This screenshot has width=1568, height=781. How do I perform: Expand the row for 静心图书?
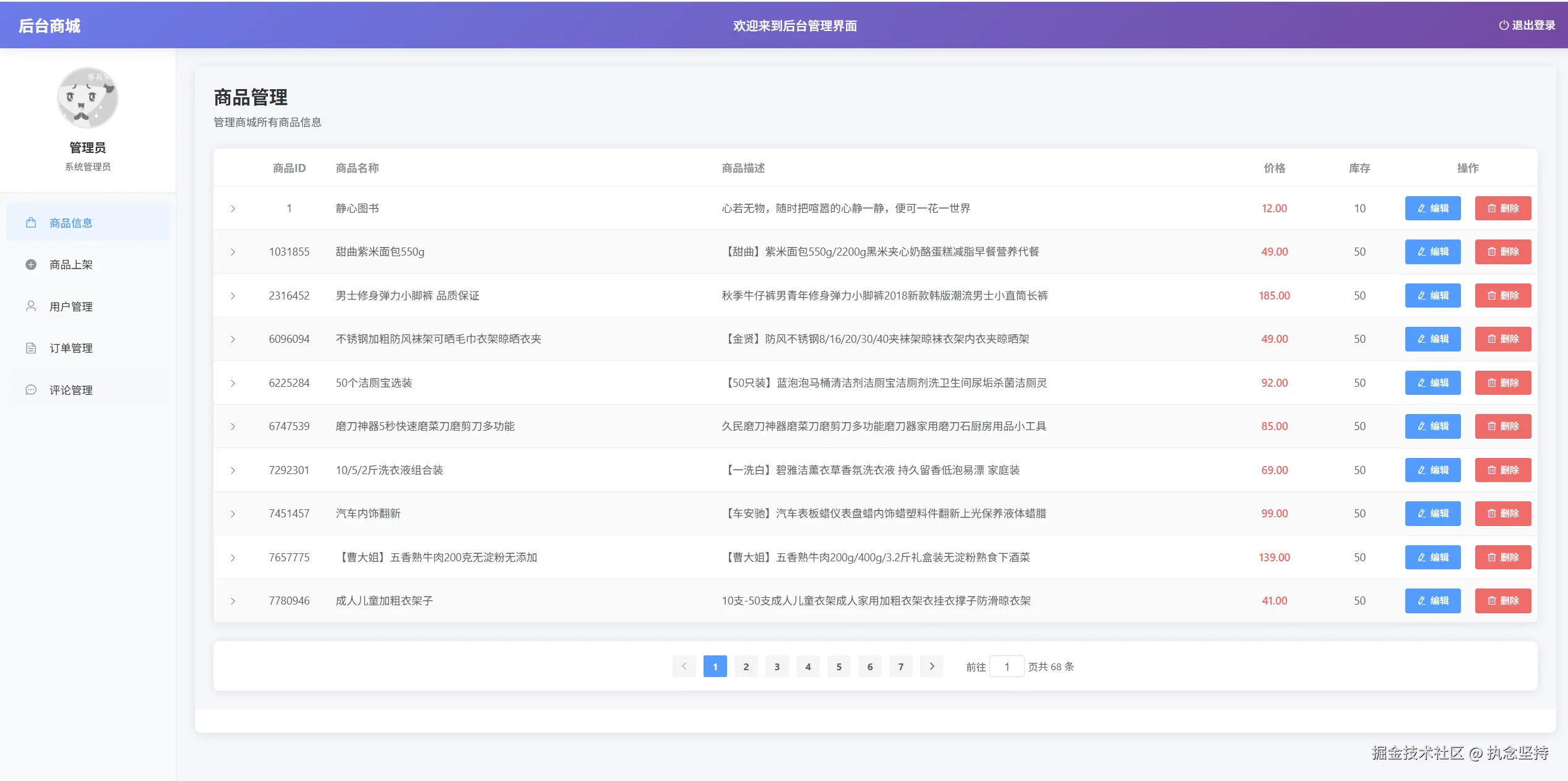pos(233,209)
